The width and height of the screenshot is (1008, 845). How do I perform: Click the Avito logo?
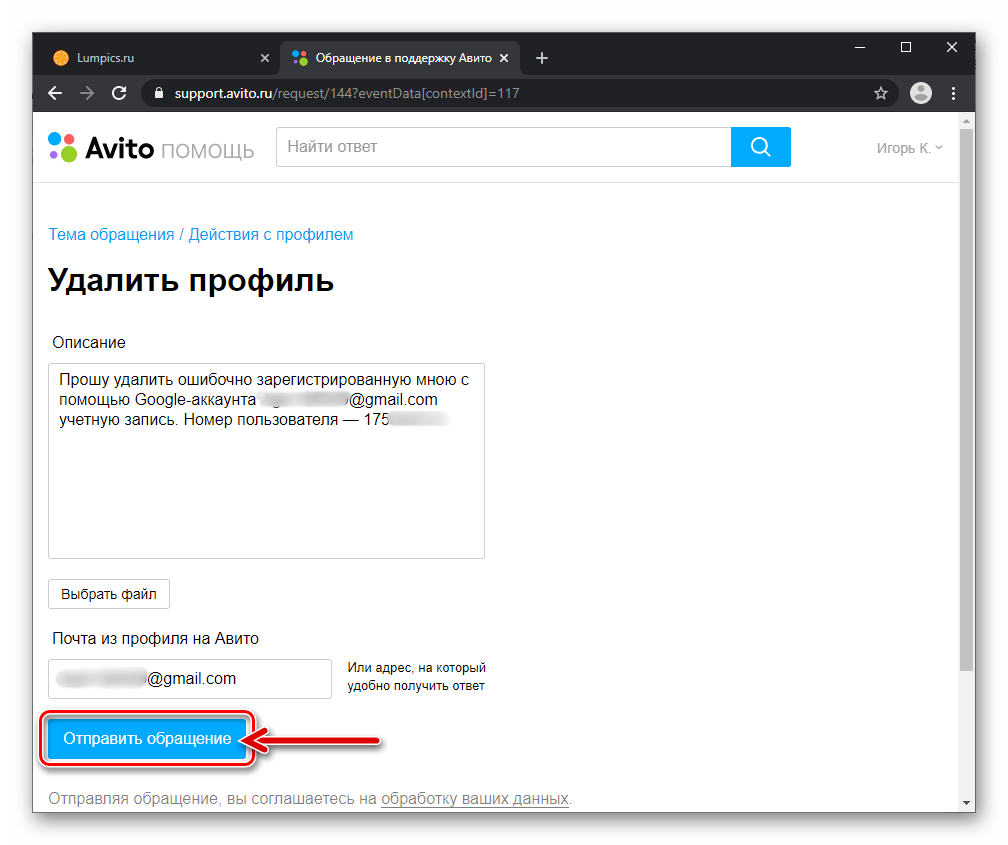click(x=101, y=148)
